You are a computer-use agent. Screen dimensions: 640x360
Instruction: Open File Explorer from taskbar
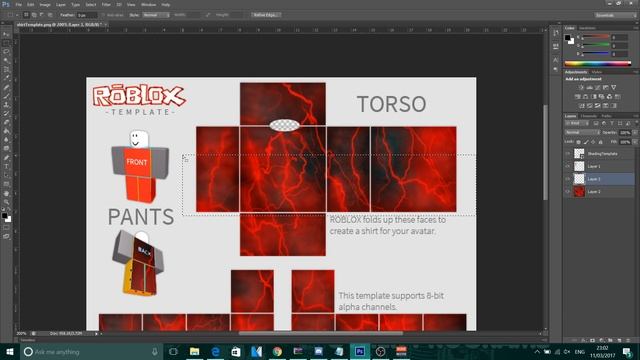coord(194,351)
